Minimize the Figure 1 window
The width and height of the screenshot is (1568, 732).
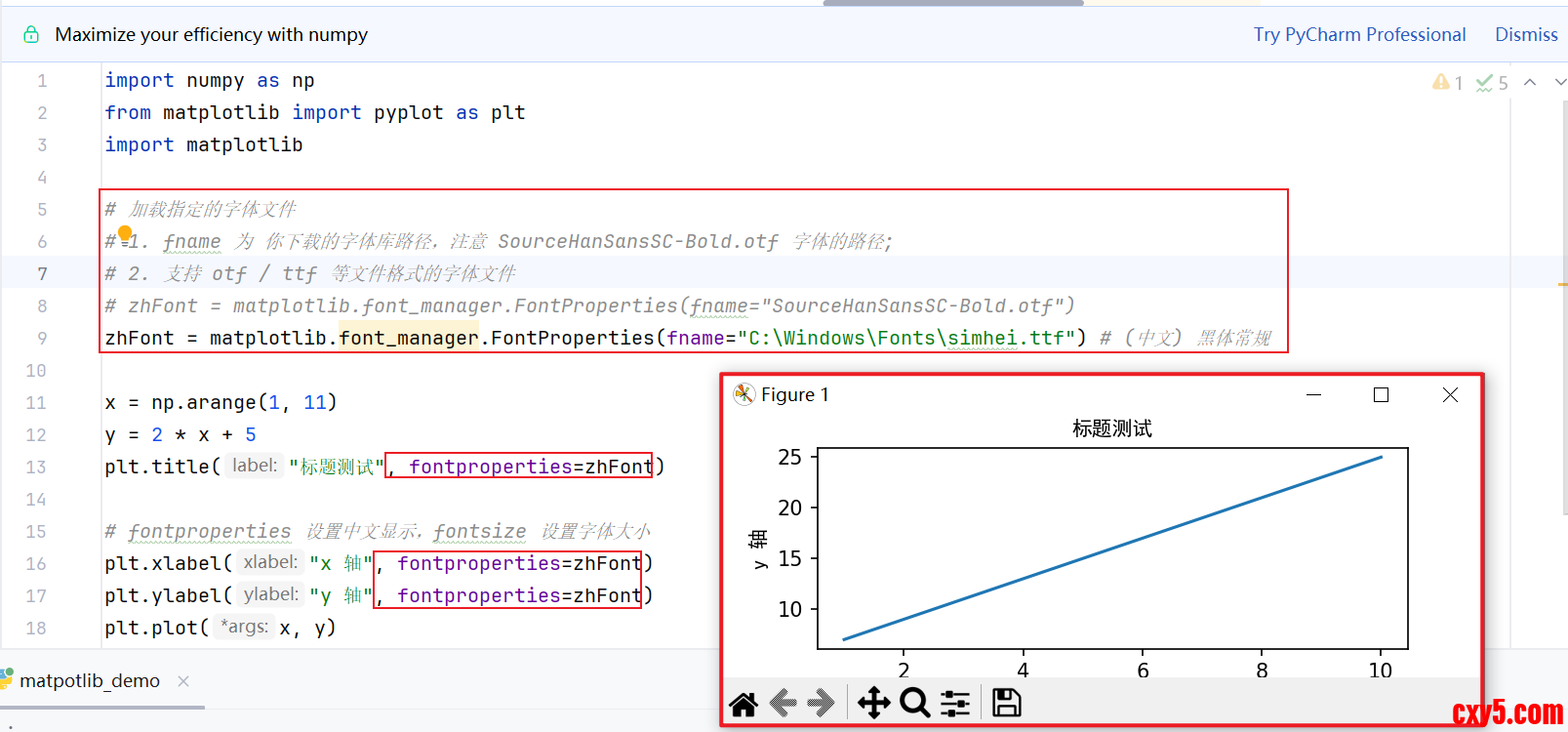1313,394
